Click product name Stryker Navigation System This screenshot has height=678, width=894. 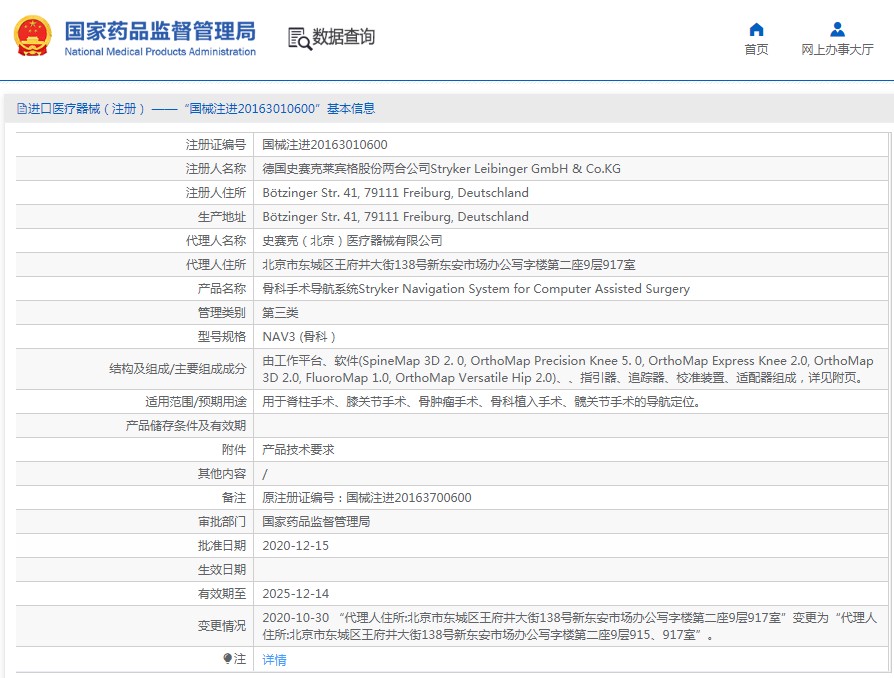click(476, 289)
